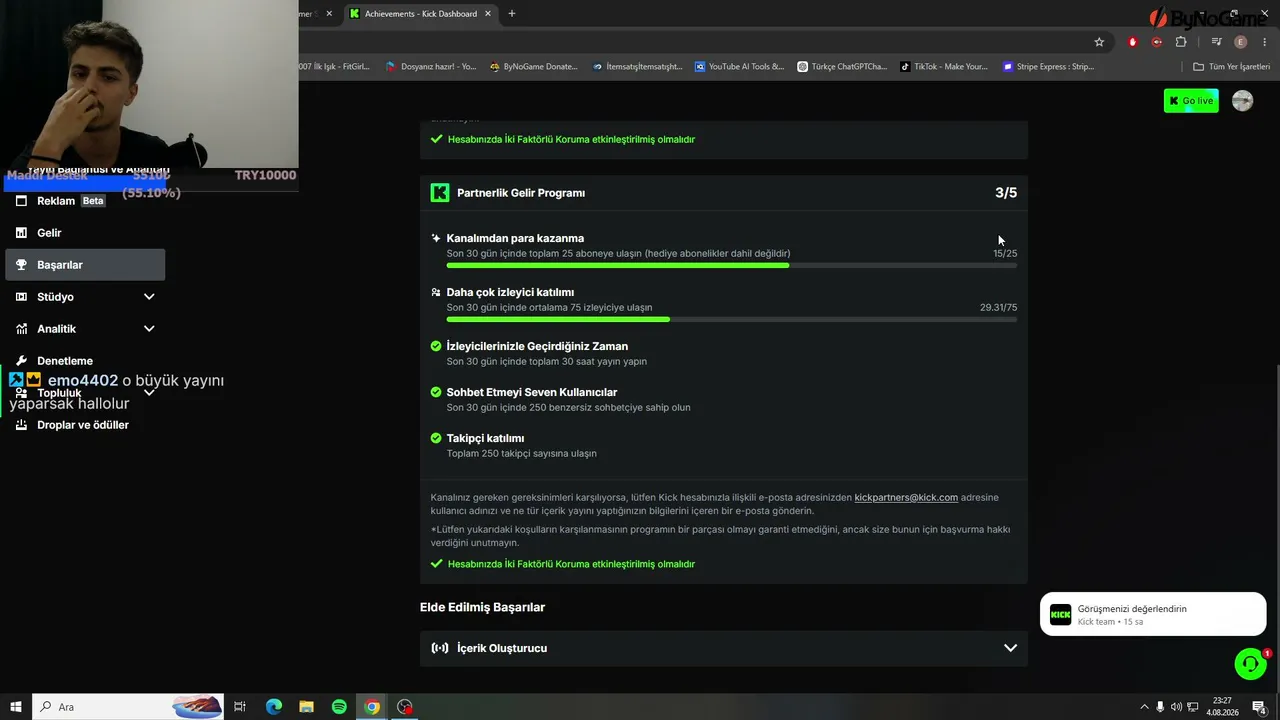Click the Ara taskbar search box

click(128, 707)
